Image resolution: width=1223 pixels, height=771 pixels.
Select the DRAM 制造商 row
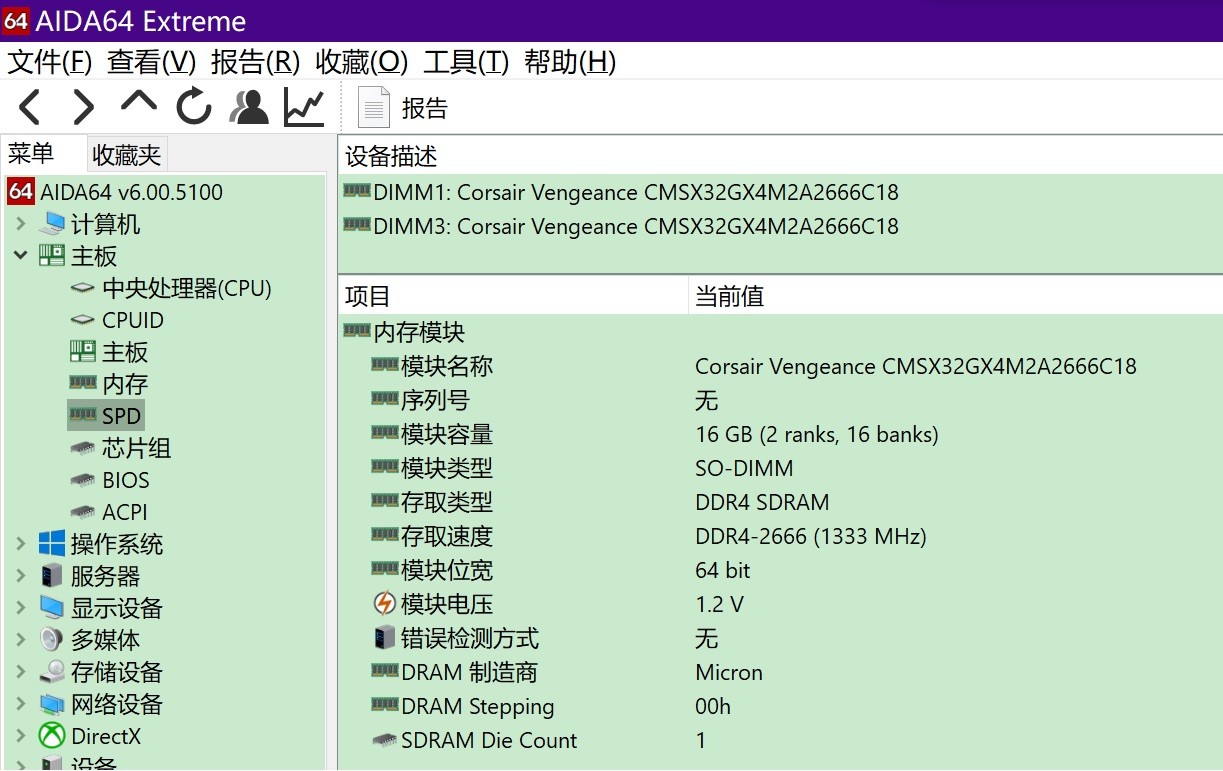pos(780,672)
